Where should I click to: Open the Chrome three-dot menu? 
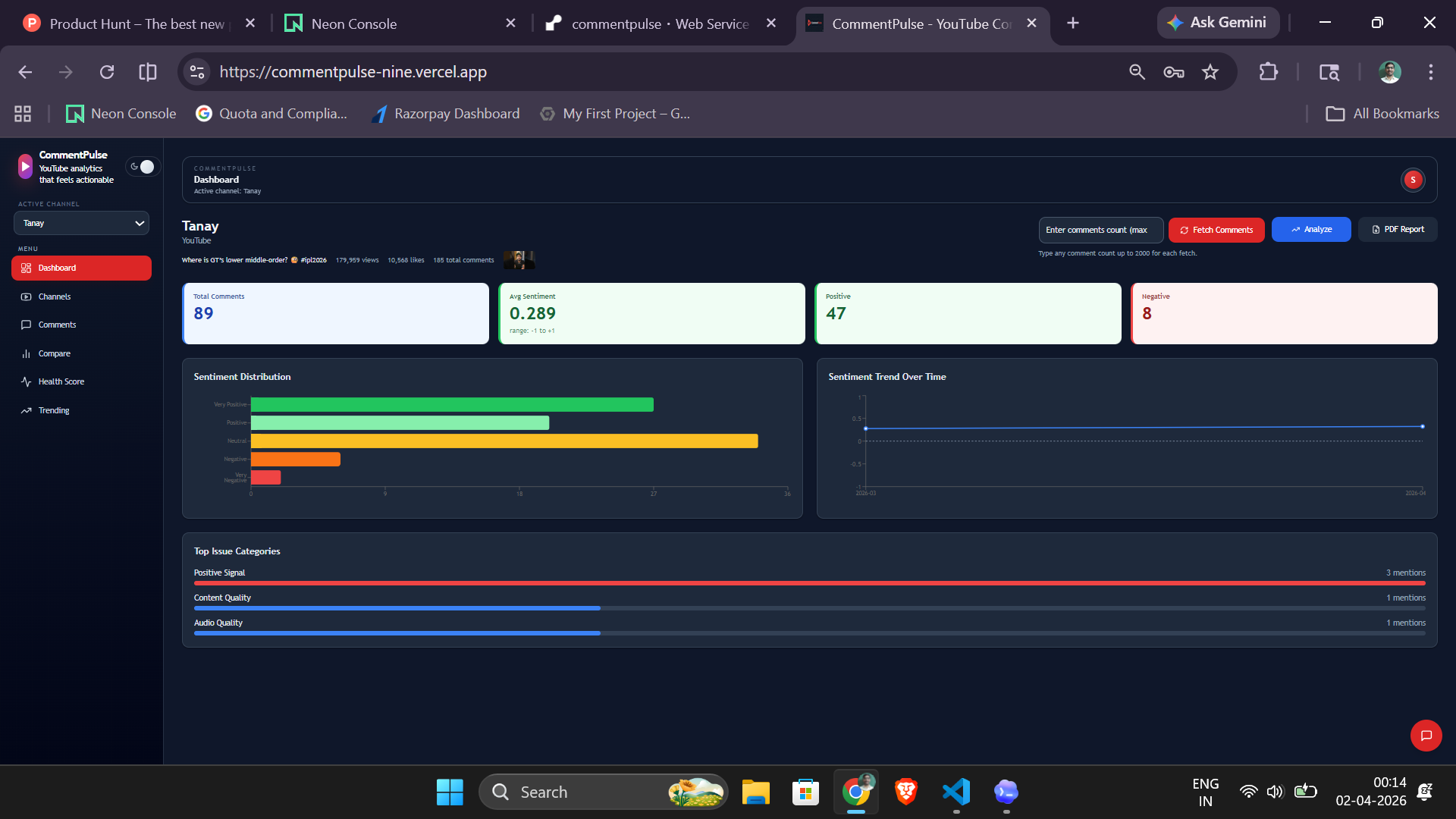(x=1431, y=72)
